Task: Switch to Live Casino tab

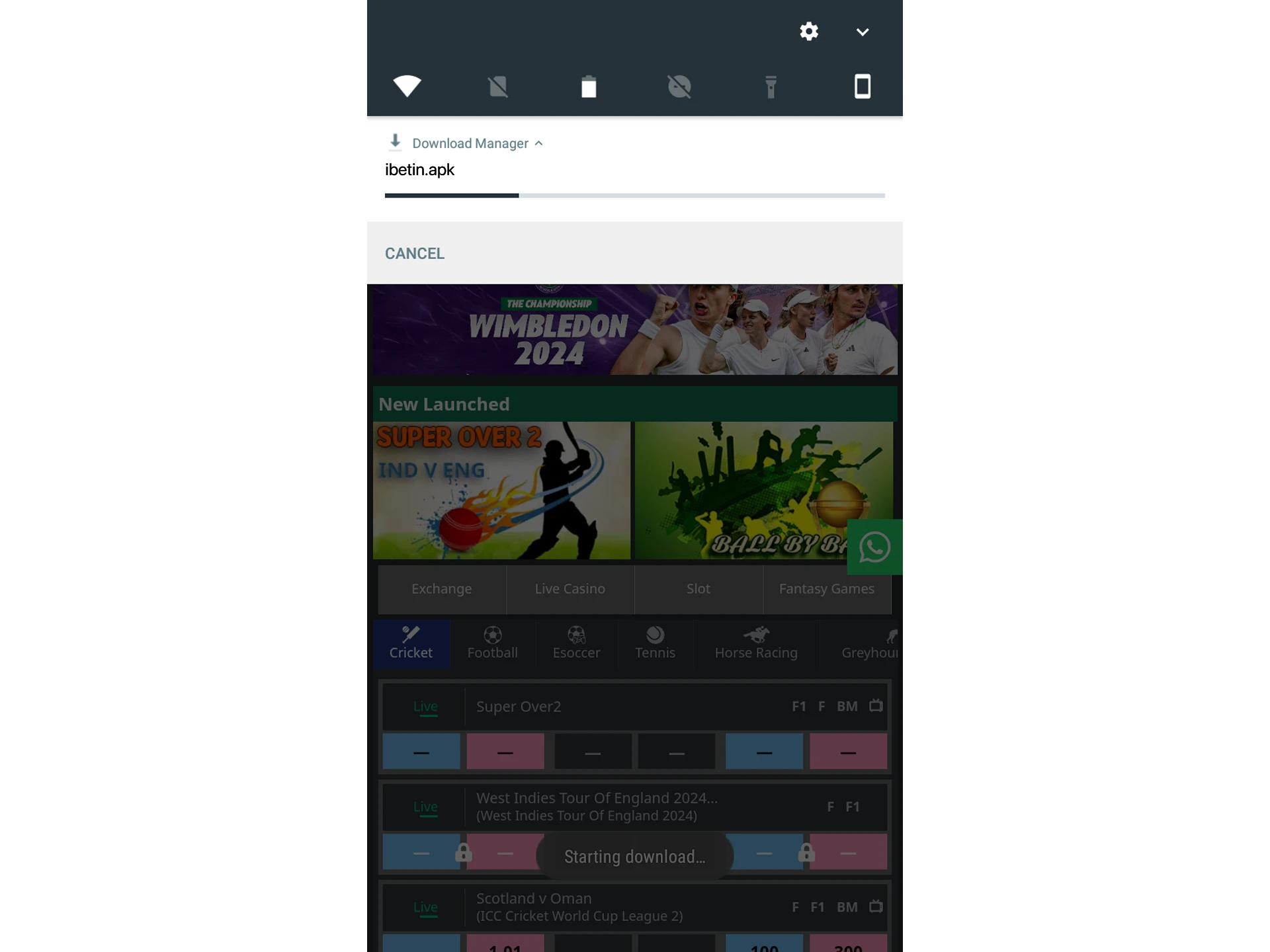Action: [x=570, y=588]
